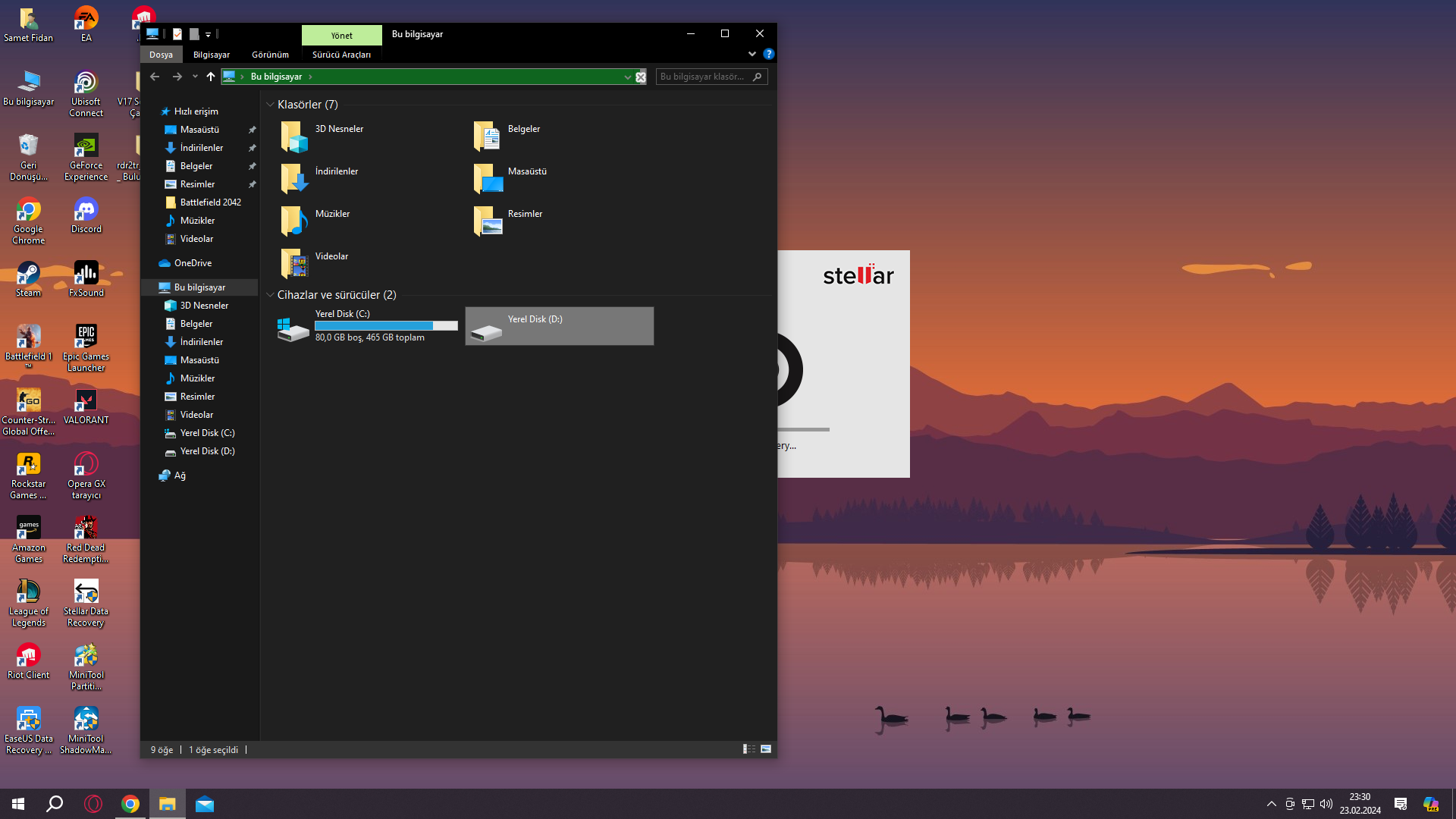Open the Görünüm ribbon tab
This screenshot has height=819, width=1456.
270,55
